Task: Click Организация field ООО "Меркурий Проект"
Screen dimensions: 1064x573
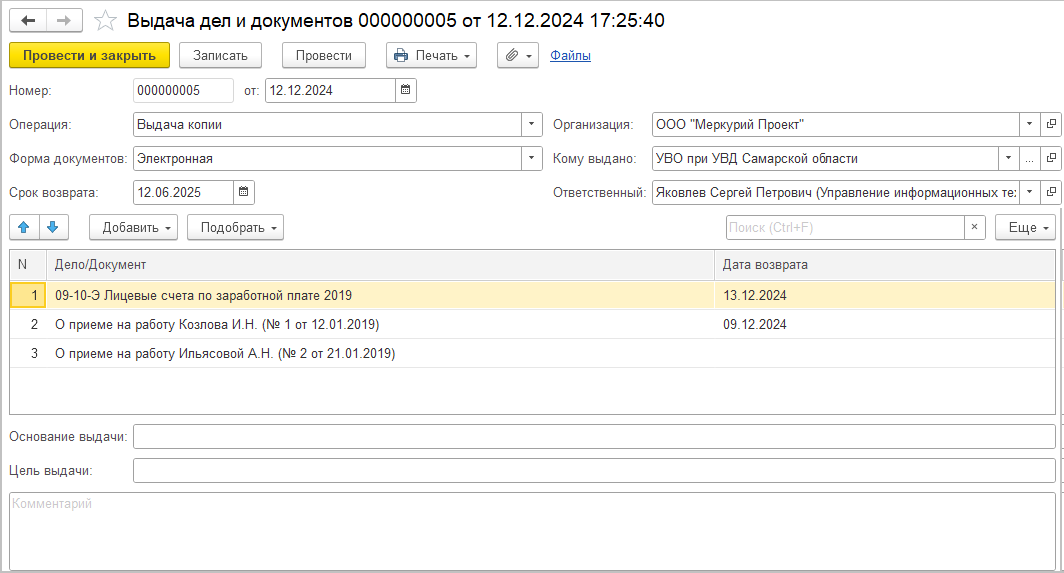Action: [x=836, y=124]
